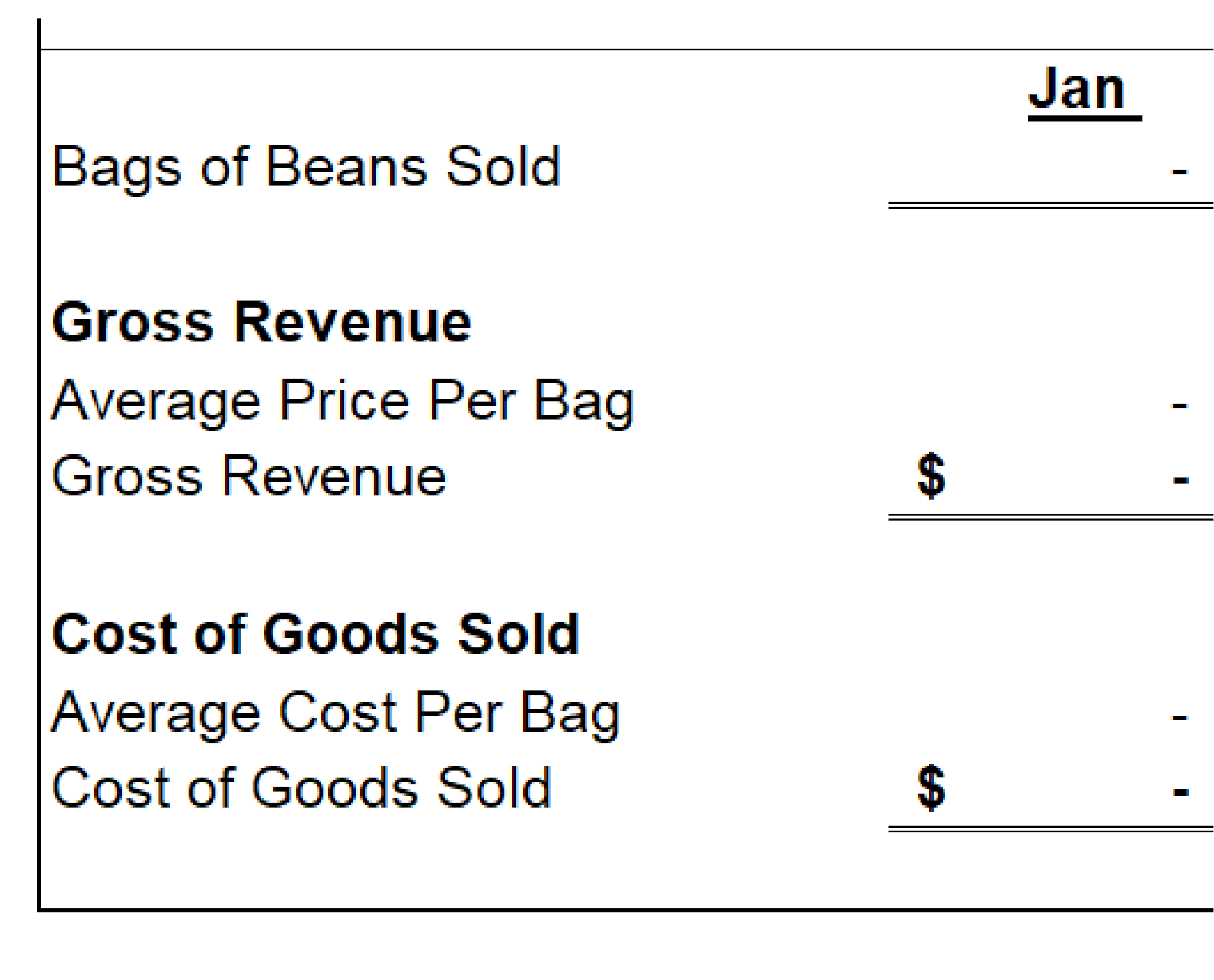Select the dollar sign in Cost of Goods Sold row
The width and height of the screenshot is (1214, 980).
coord(931,787)
